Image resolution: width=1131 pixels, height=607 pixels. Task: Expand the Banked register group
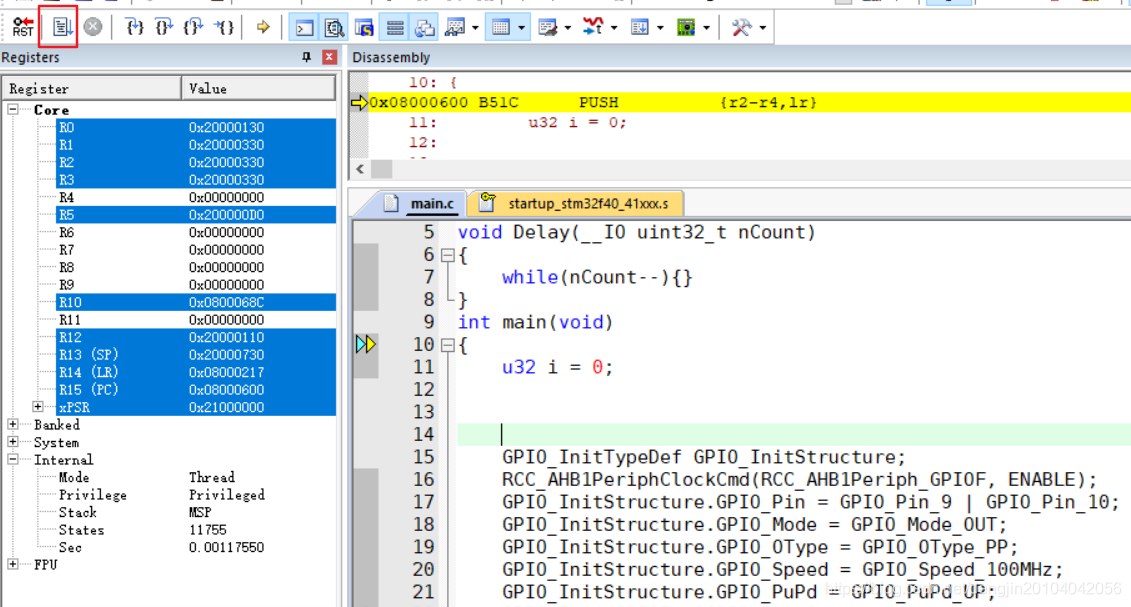[x=13, y=424]
